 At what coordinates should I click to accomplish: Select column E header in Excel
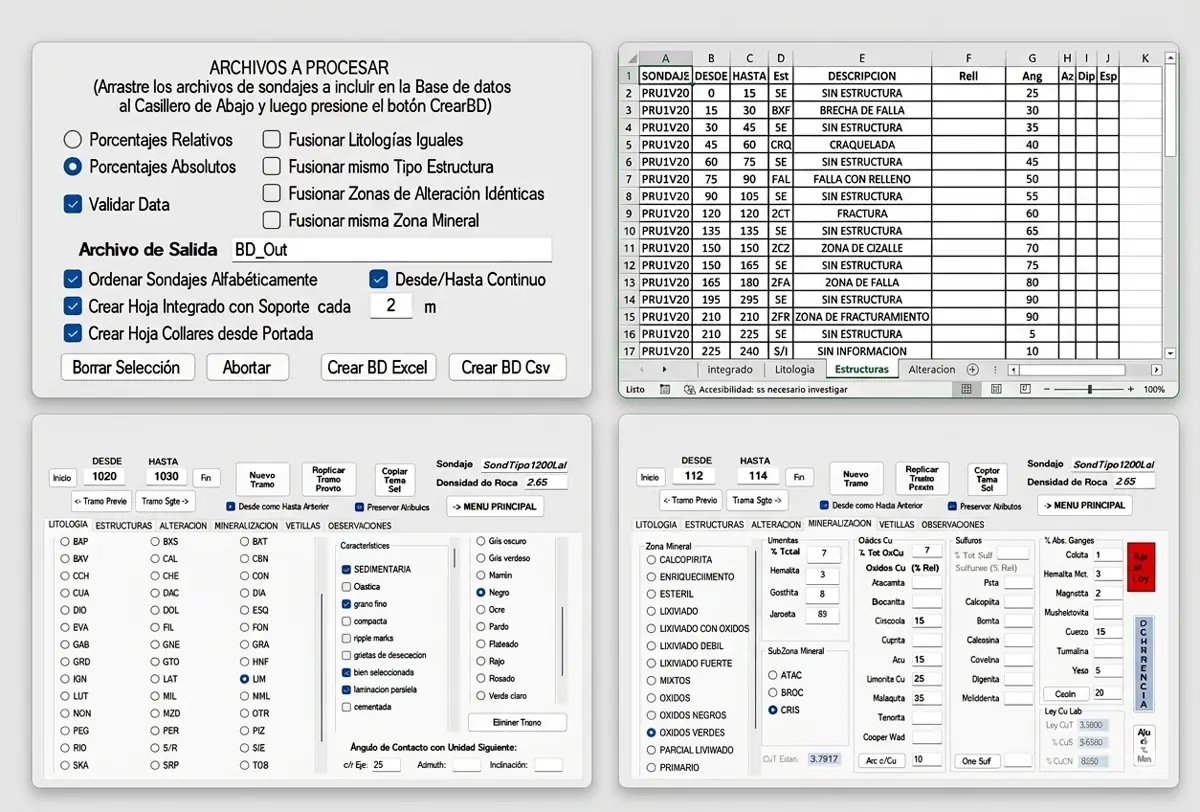[x=862, y=59]
